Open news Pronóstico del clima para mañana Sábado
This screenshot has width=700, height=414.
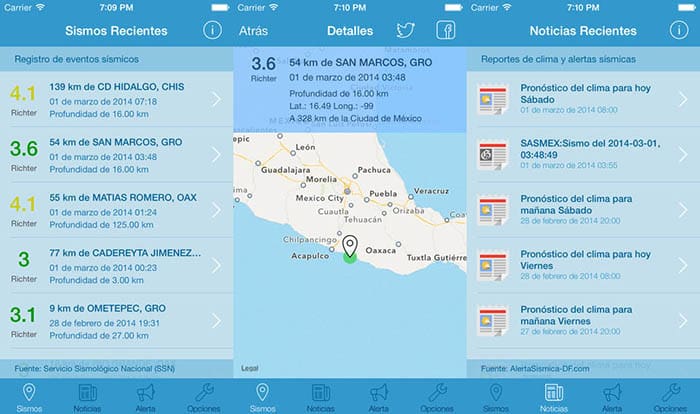click(x=583, y=210)
